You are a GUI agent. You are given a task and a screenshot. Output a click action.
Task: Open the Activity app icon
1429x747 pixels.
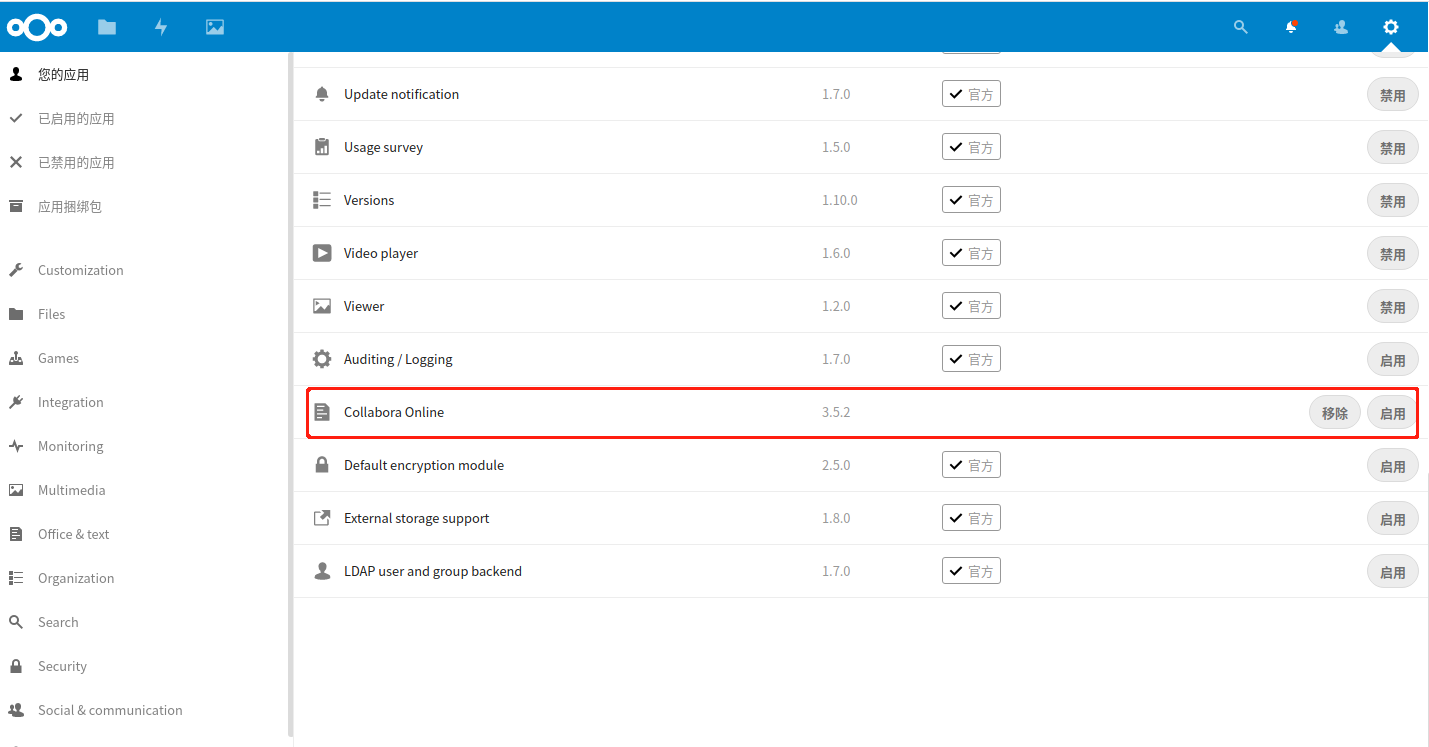160,27
